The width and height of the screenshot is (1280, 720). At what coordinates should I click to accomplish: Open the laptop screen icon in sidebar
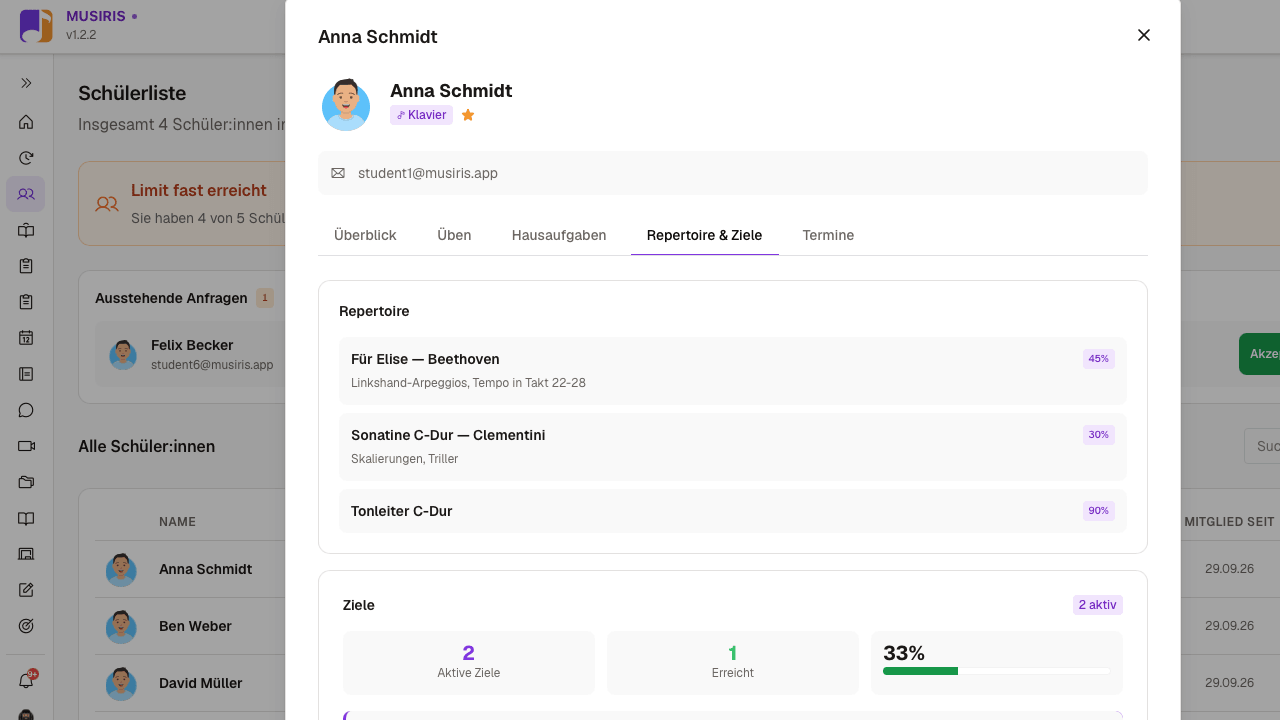point(26,554)
